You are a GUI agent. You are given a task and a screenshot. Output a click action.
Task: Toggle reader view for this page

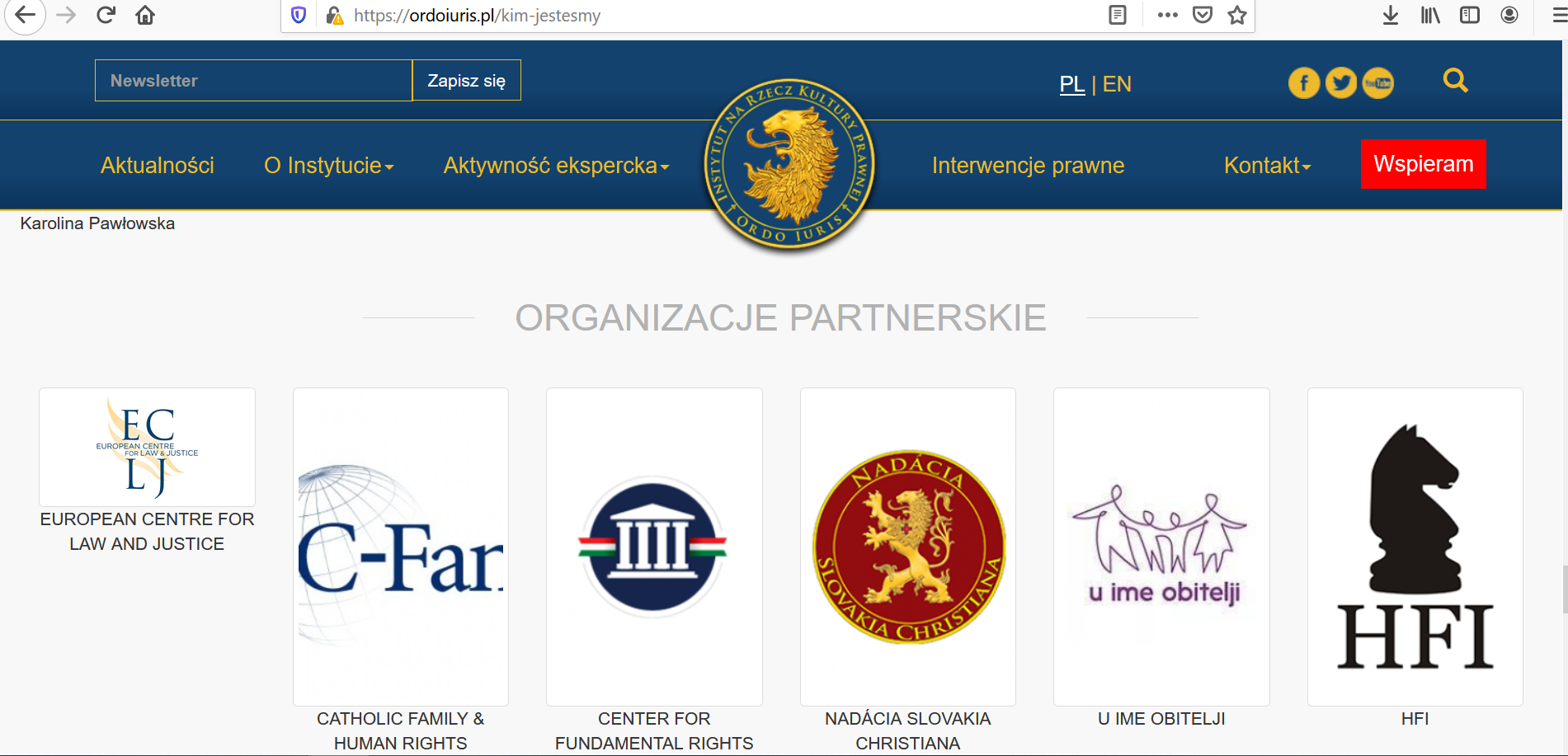coord(1118,16)
